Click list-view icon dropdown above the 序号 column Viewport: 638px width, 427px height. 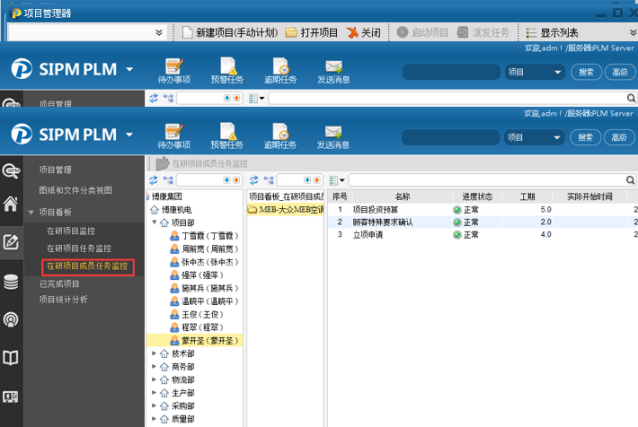[x=337, y=180]
